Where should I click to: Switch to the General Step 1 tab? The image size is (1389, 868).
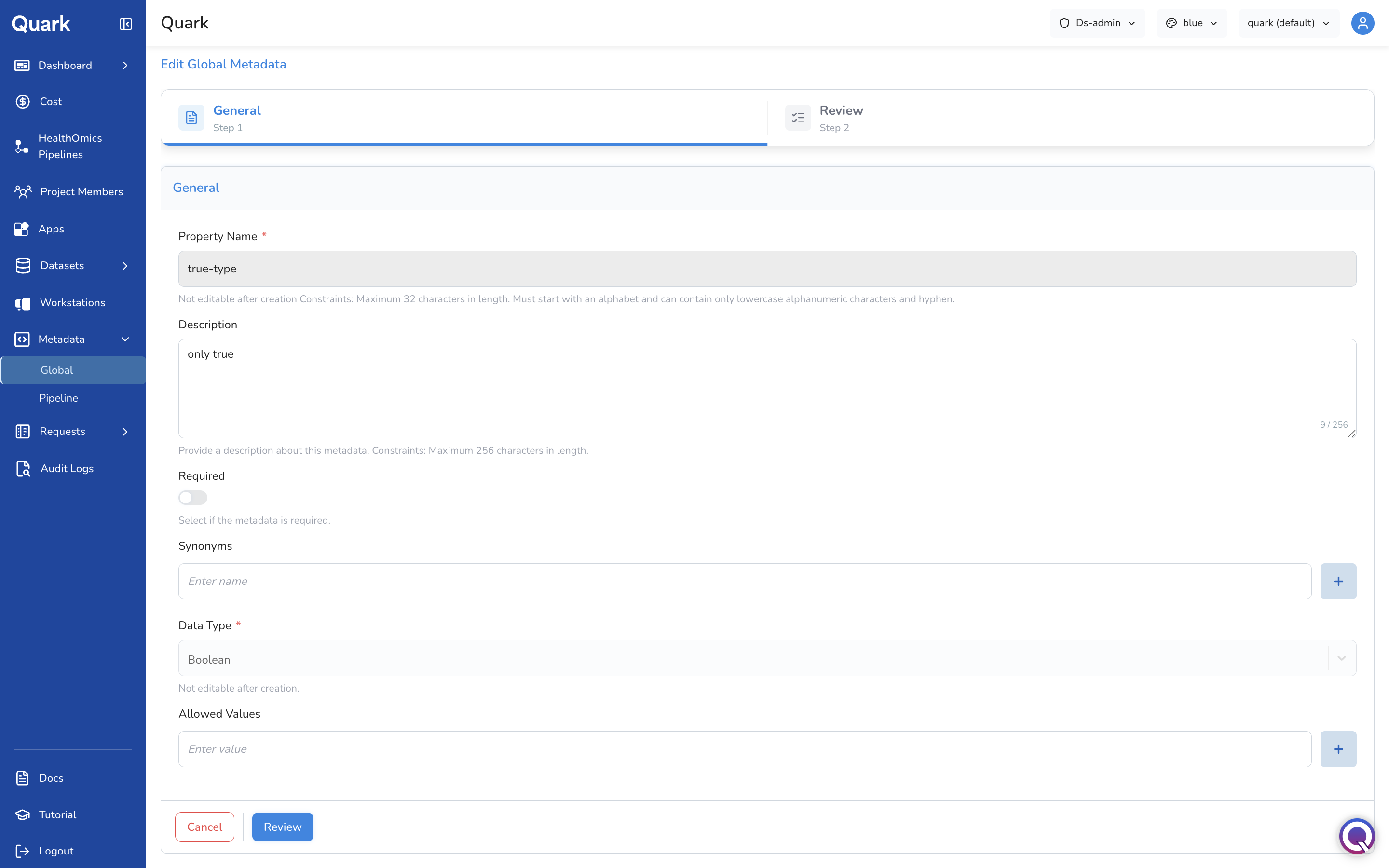(464, 118)
